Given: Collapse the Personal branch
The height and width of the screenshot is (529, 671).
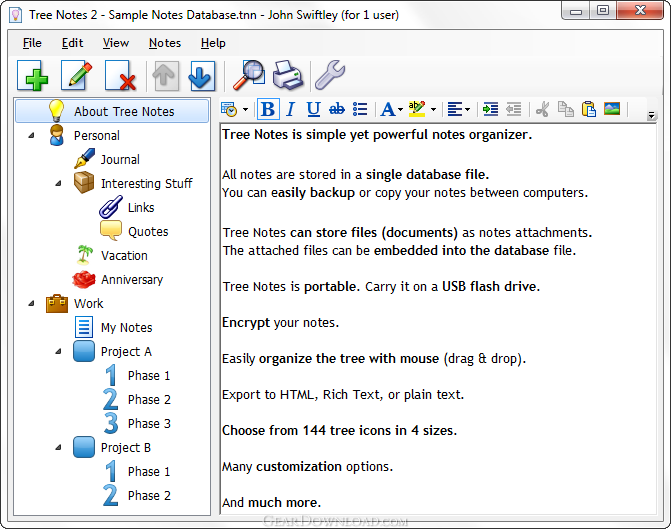Looking at the screenshot, I should point(31,136).
